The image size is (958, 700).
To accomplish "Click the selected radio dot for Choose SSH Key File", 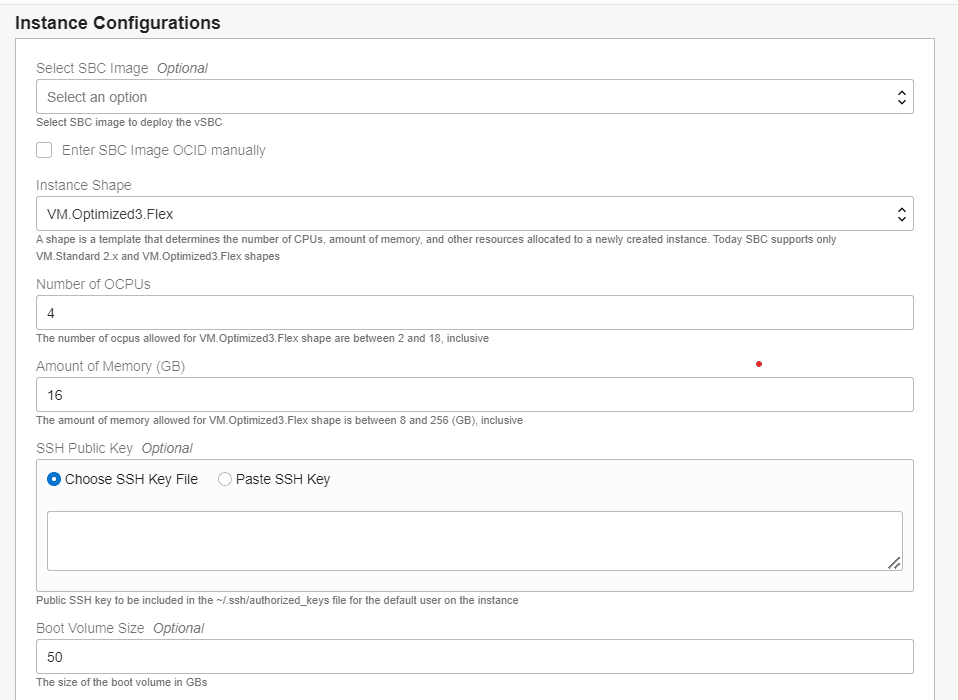I will tap(55, 479).
